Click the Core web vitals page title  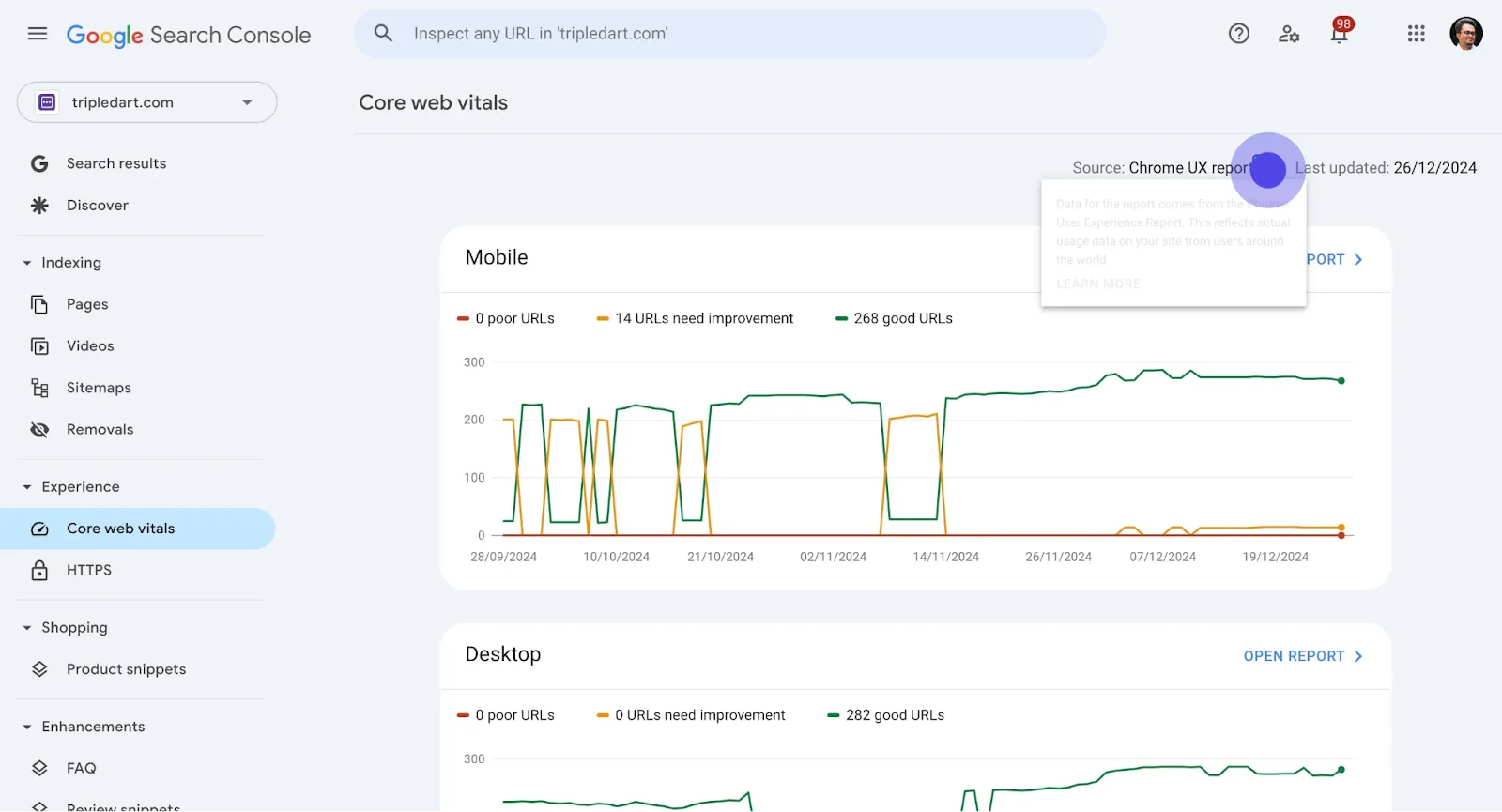(434, 102)
